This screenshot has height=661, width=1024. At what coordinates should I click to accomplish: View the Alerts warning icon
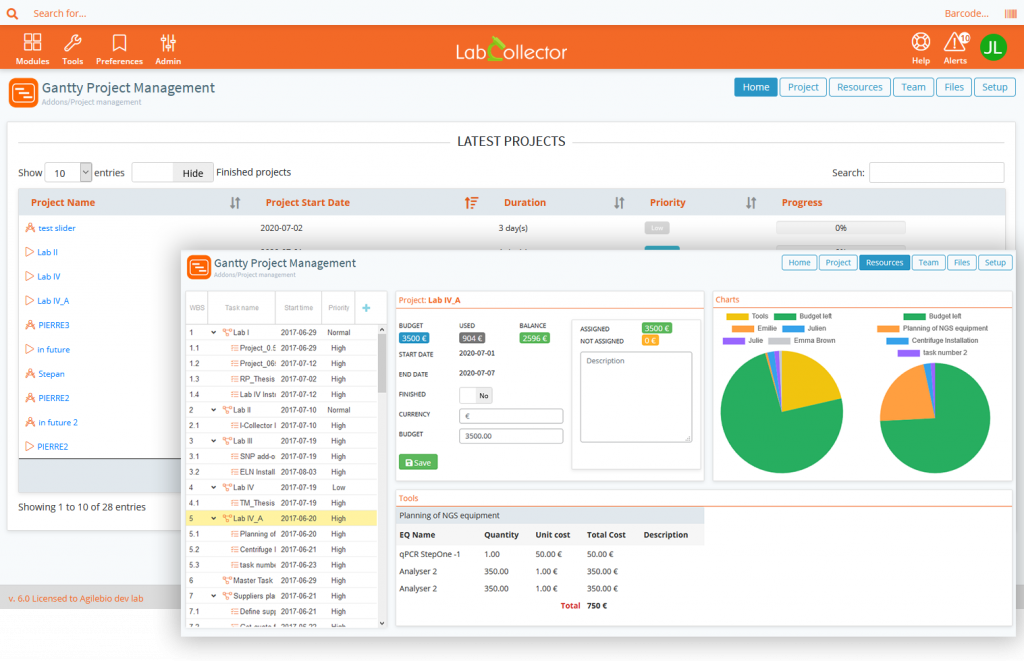[x=955, y=42]
